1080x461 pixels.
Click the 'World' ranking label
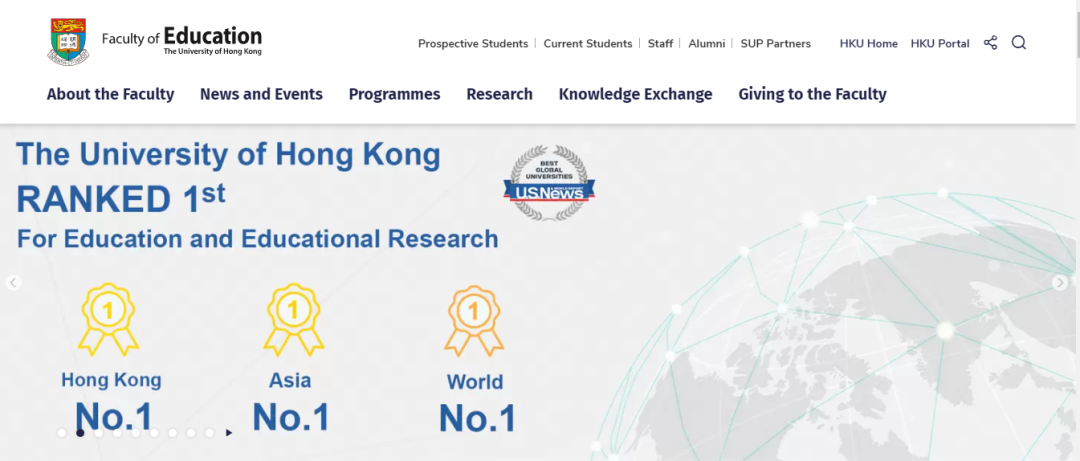[x=475, y=382]
